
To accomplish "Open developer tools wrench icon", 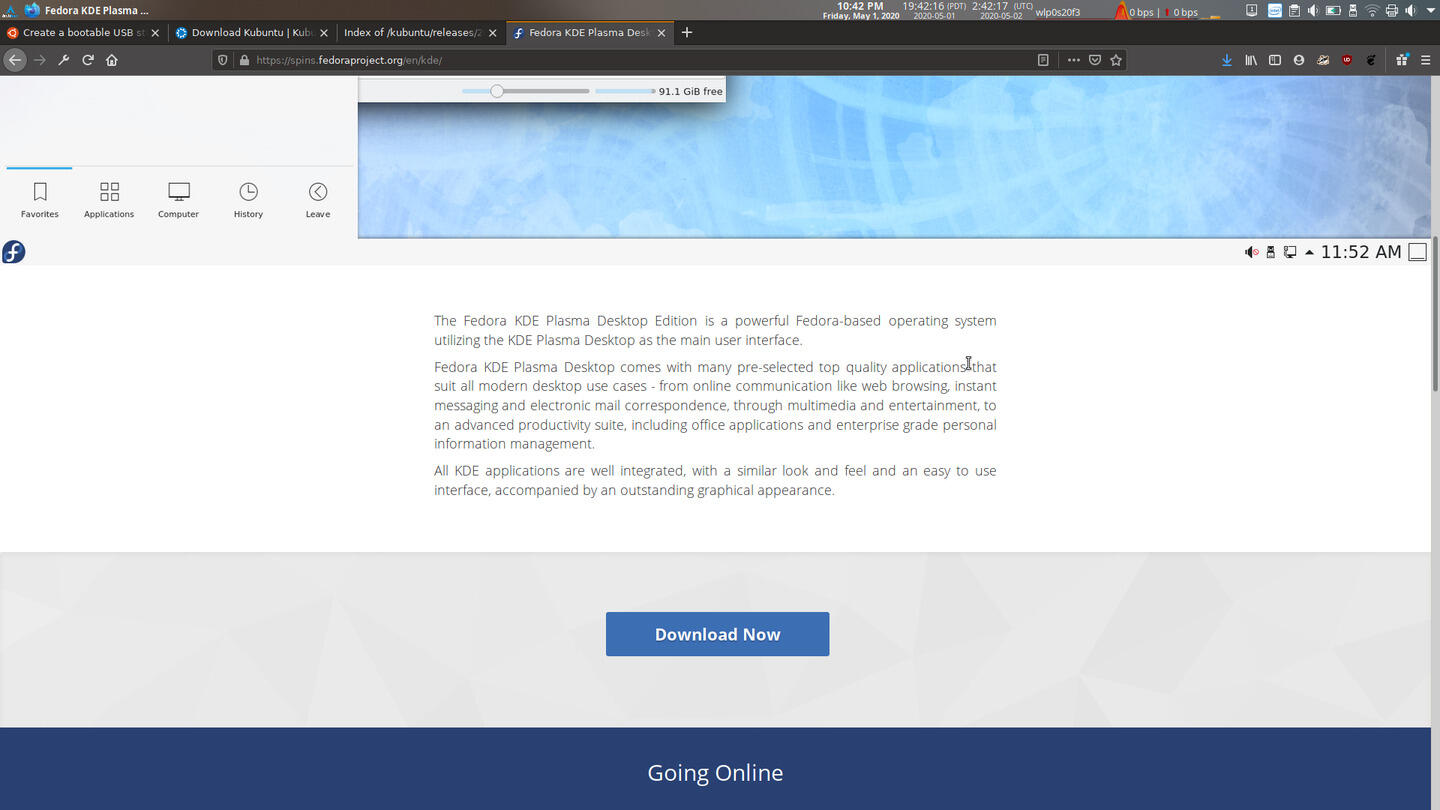I will point(64,60).
